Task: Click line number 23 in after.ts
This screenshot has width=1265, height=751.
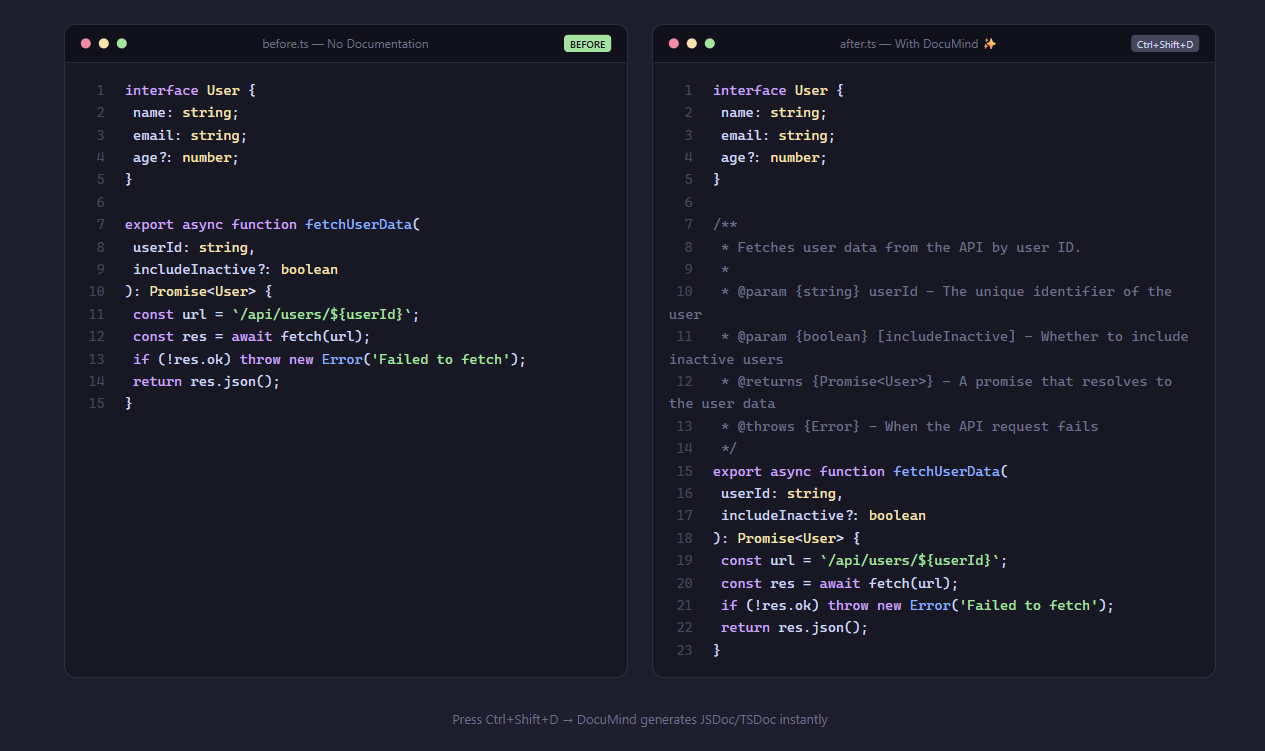Action: (x=684, y=650)
